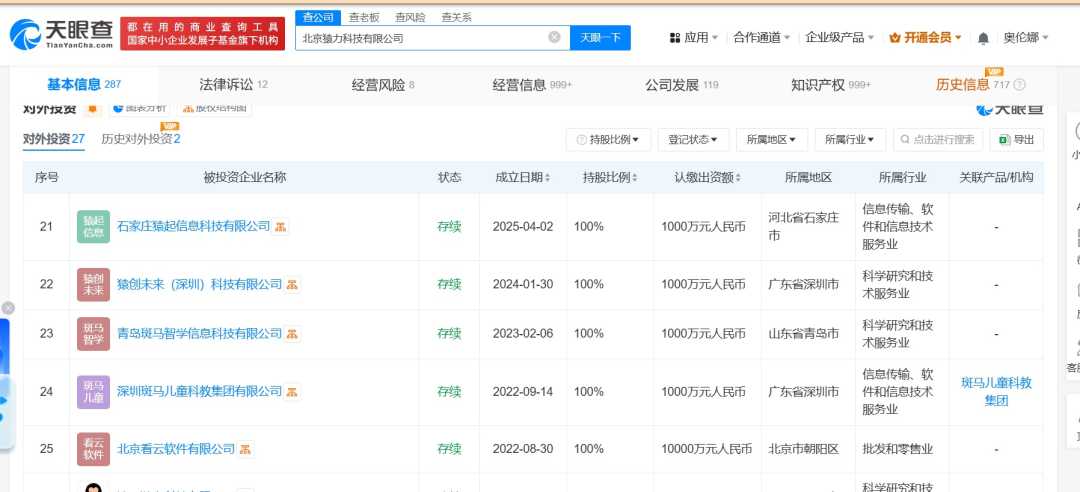Click the 导出 export button
The height and width of the screenshot is (492, 1080).
point(1016,140)
